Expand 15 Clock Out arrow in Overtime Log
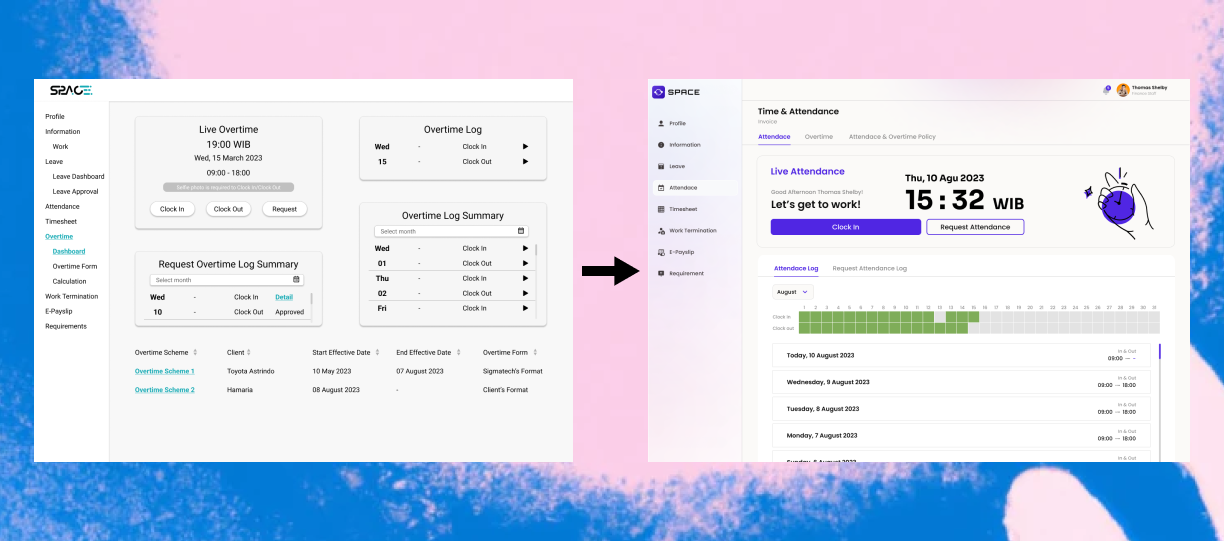The width and height of the screenshot is (1224, 541). (525, 162)
